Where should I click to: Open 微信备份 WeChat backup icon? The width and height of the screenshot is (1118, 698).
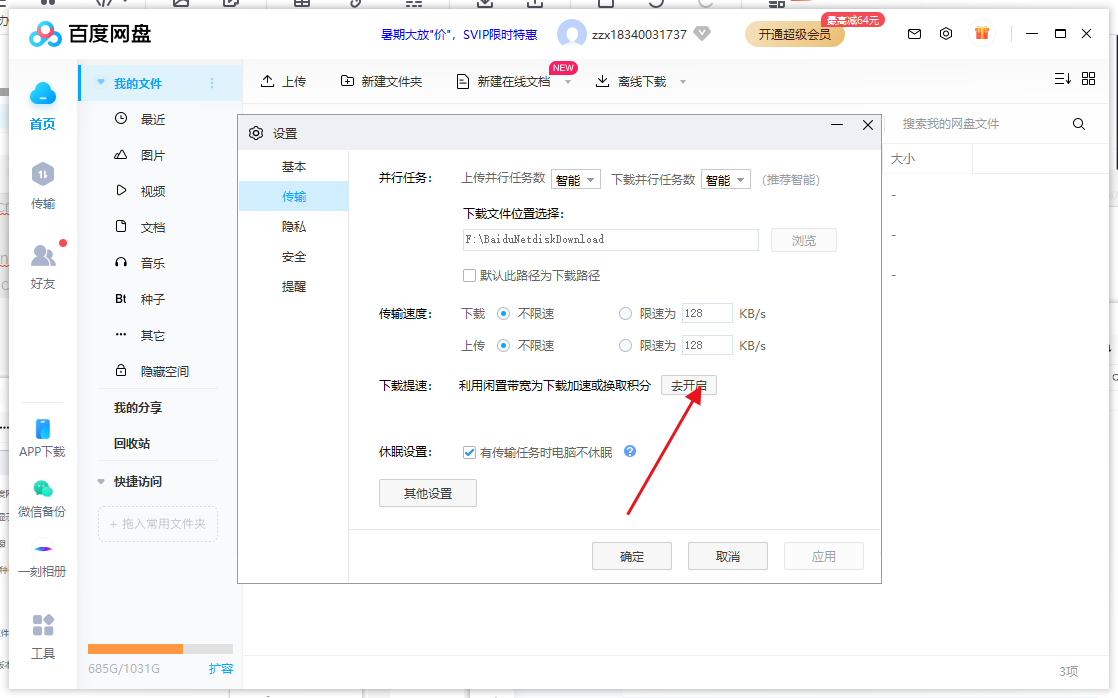pyautogui.click(x=42, y=492)
